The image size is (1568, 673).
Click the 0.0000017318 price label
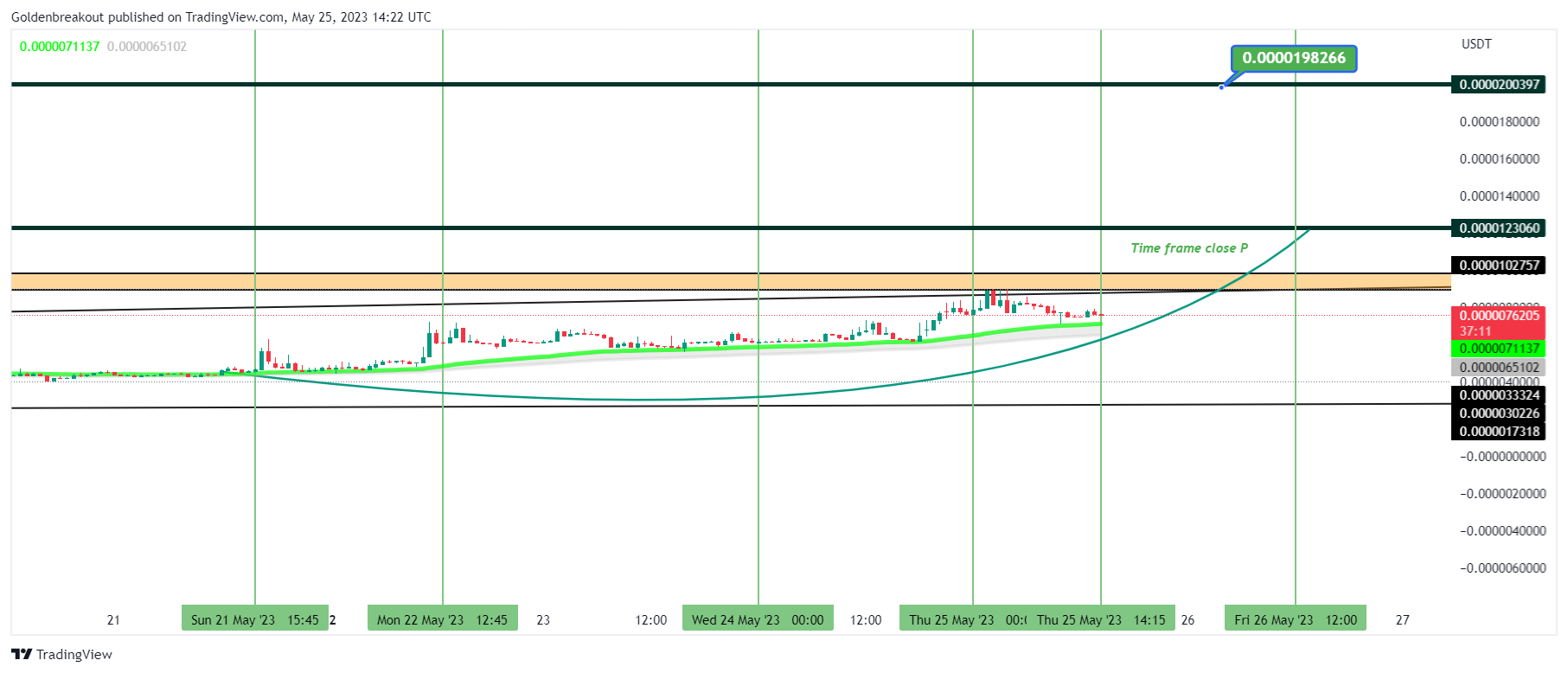tap(1499, 431)
